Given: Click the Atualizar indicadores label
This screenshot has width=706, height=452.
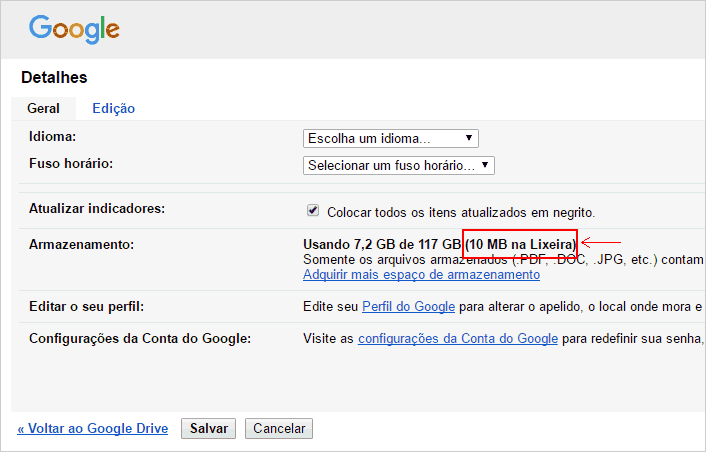Looking at the screenshot, I should tap(97, 208).
